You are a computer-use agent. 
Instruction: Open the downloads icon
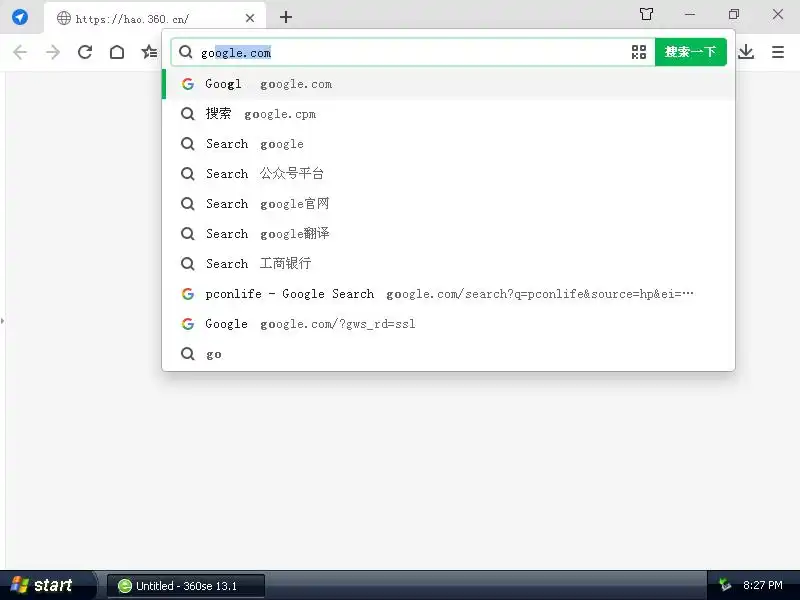pos(746,52)
